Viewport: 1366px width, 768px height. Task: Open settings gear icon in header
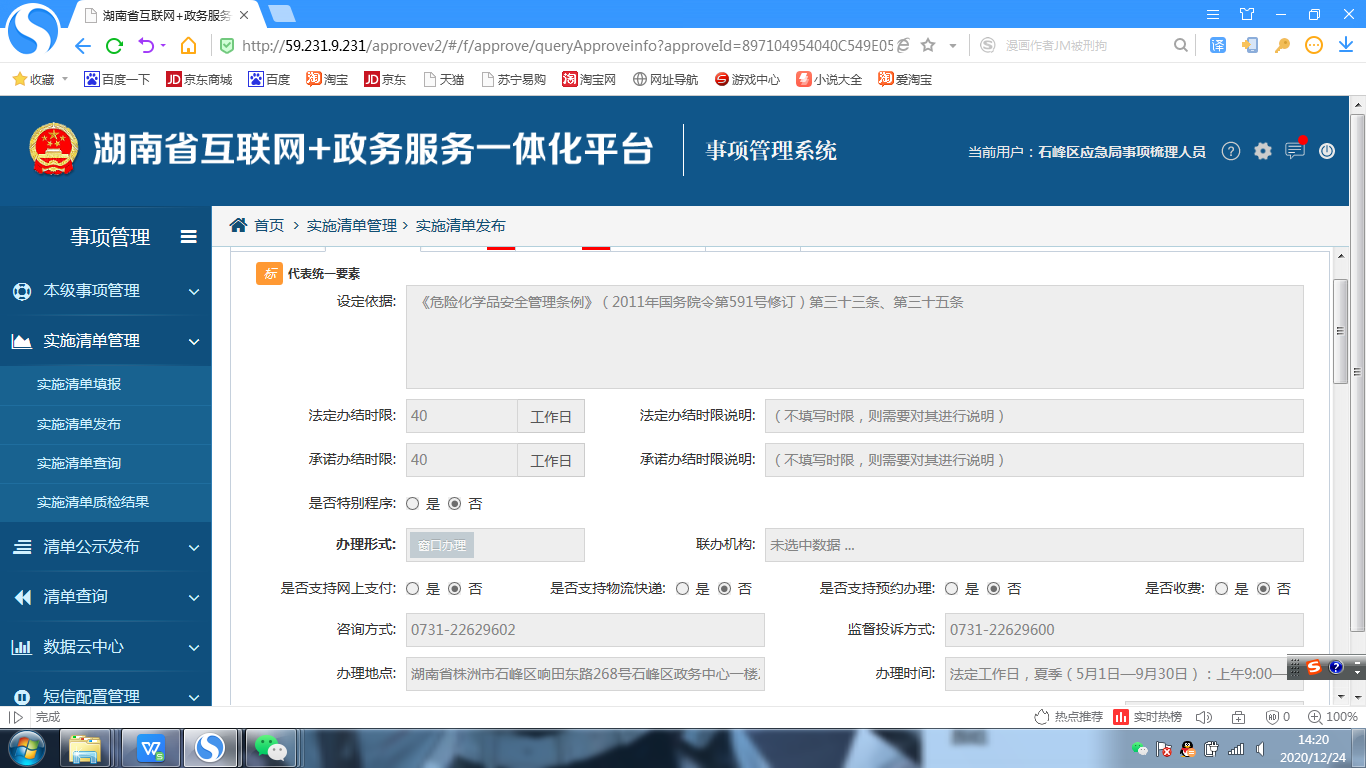click(1263, 151)
